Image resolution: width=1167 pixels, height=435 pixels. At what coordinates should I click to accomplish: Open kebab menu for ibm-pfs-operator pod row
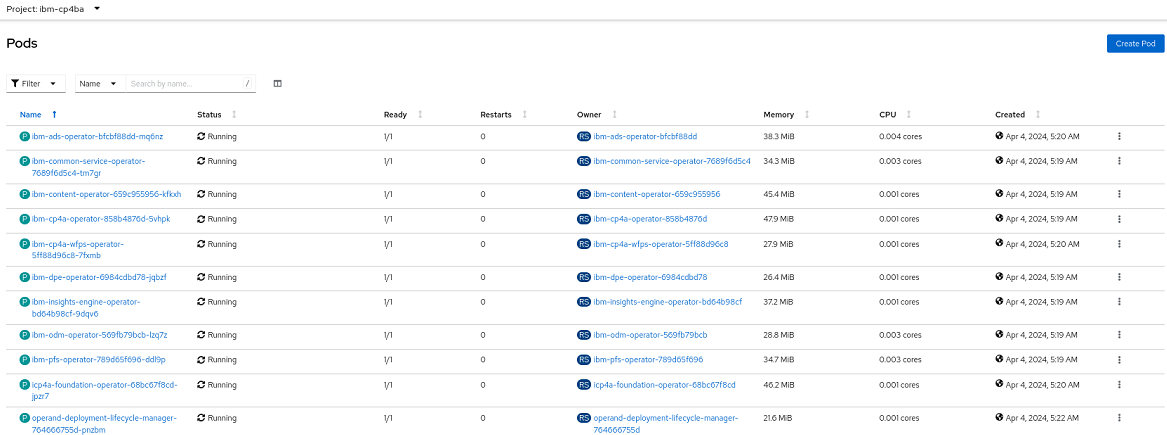point(1119,360)
